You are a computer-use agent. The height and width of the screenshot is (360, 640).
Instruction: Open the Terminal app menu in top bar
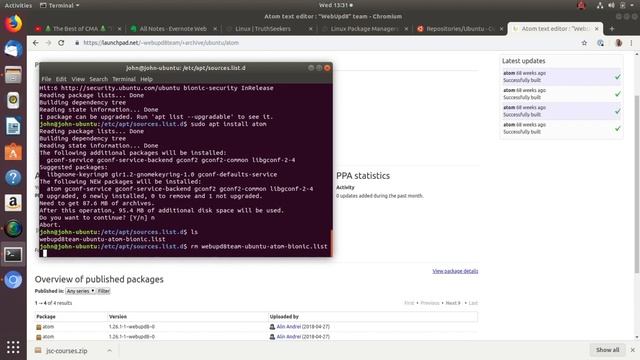60,5
